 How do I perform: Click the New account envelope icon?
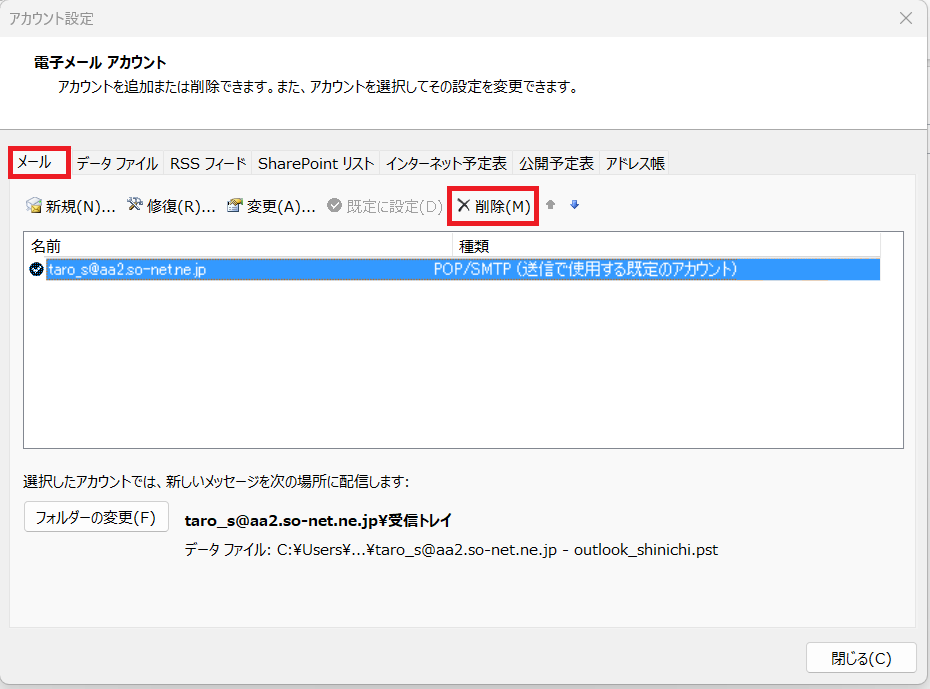34,206
